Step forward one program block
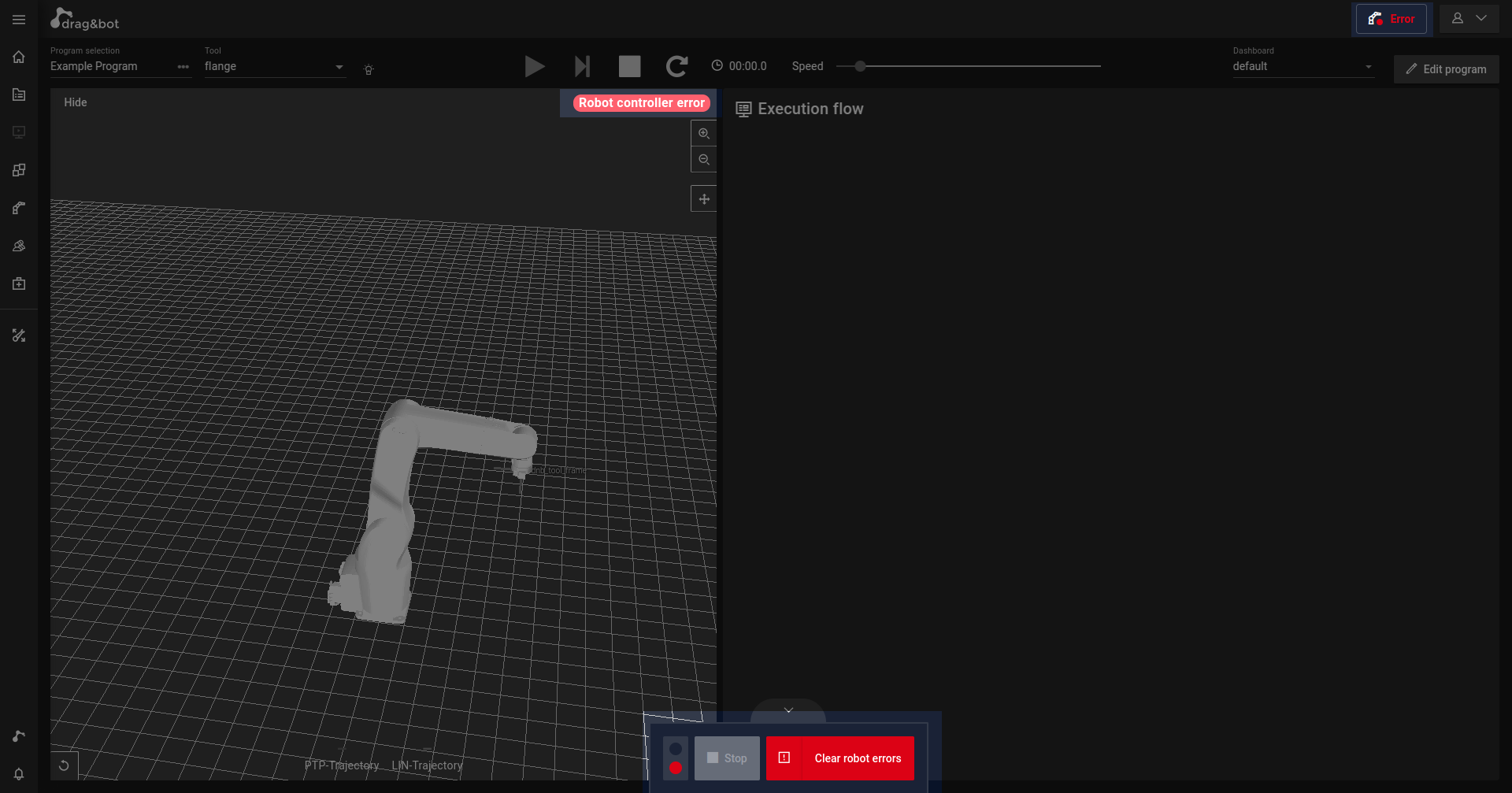Image resolution: width=1512 pixels, height=793 pixels. 582,66
